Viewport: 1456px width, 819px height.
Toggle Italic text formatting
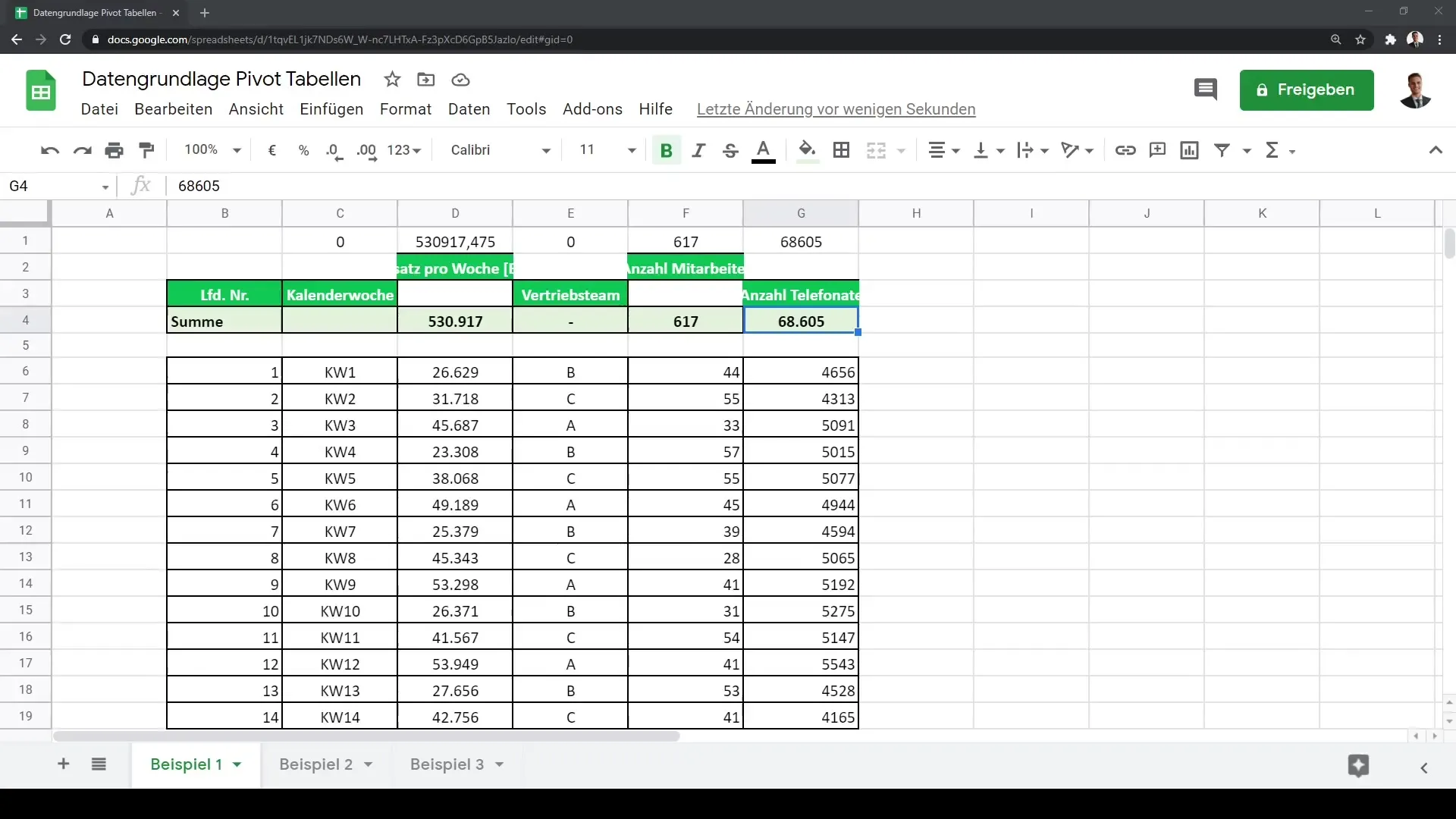pyautogui.click(x=698, y=150)
